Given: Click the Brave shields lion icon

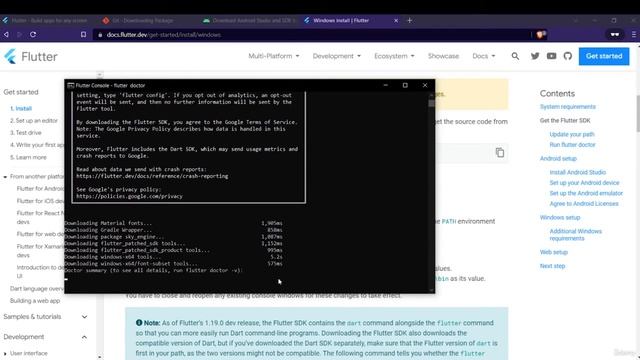Looking at the screenshot, I should click(541, 35).
